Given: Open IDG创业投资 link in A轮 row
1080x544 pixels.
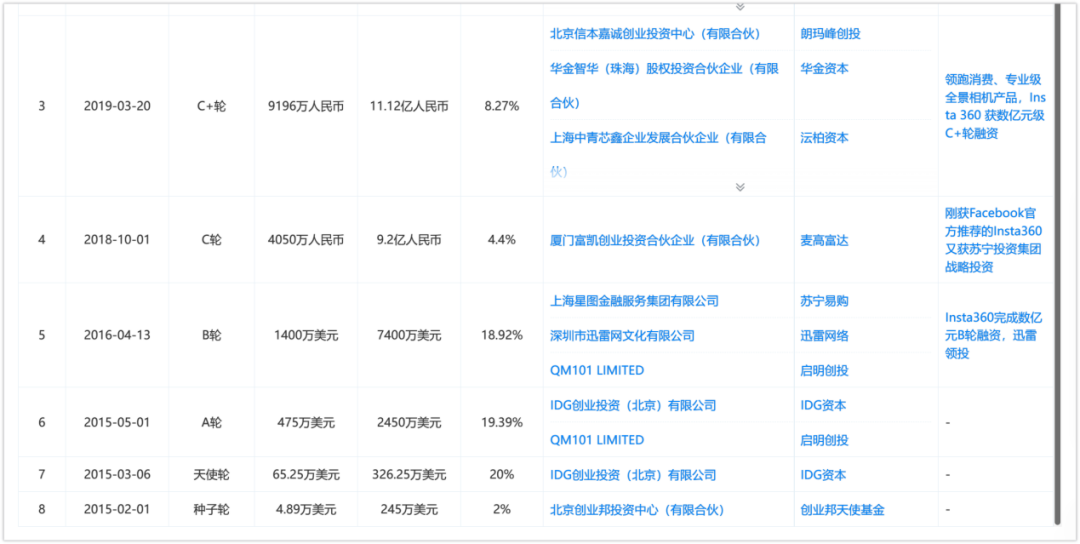Looking at the screenshot, I should tap(633, 405).
